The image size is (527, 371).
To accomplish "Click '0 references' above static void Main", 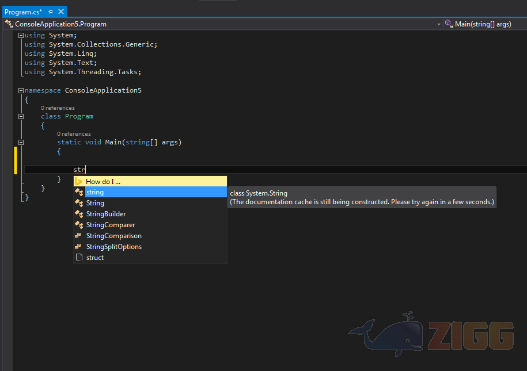I will pyautogui.click(x=74, y=134).
